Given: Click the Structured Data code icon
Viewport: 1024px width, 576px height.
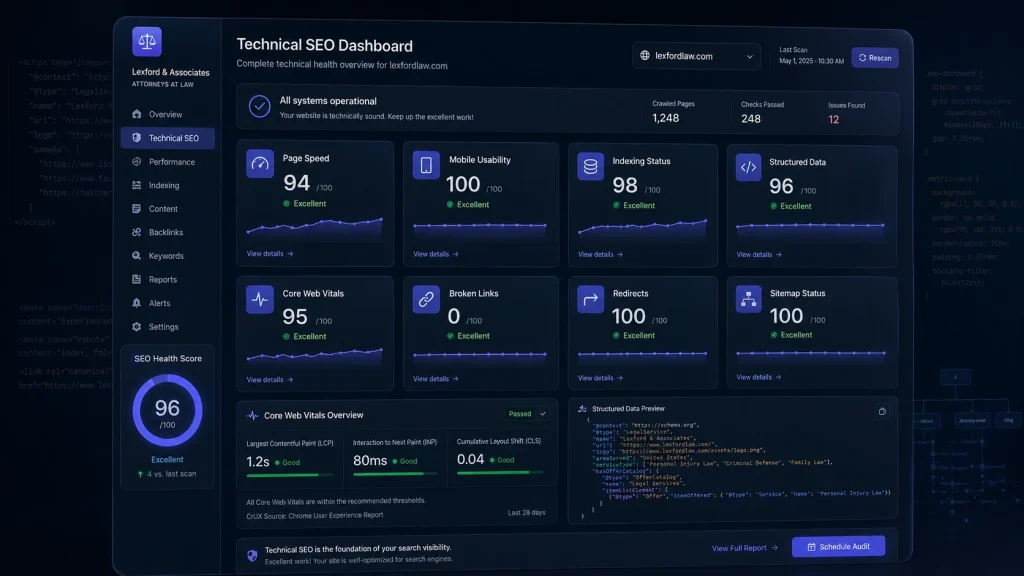Looking at the screenshot, I should 748,167.
